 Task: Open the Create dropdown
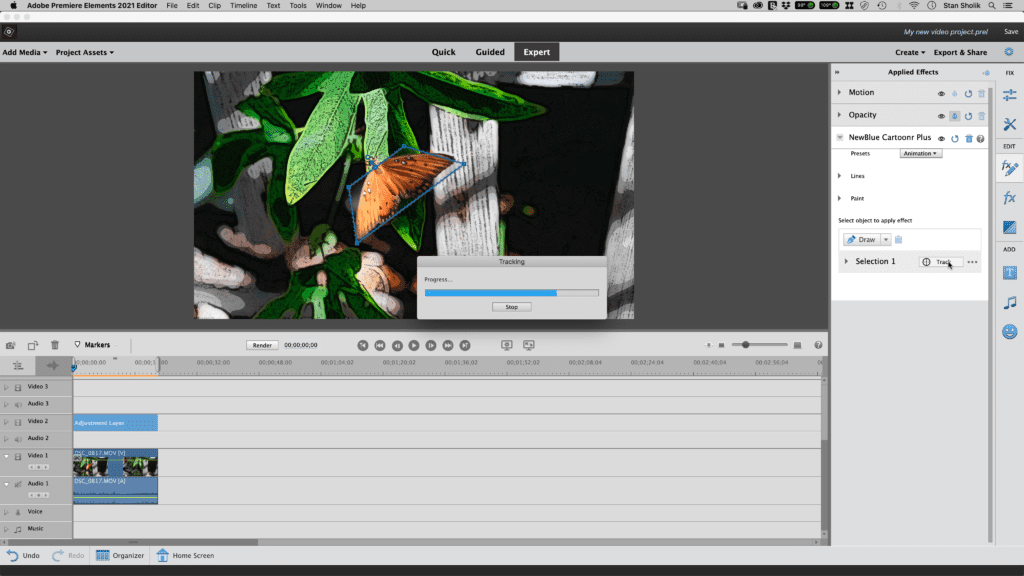[910, 52]
